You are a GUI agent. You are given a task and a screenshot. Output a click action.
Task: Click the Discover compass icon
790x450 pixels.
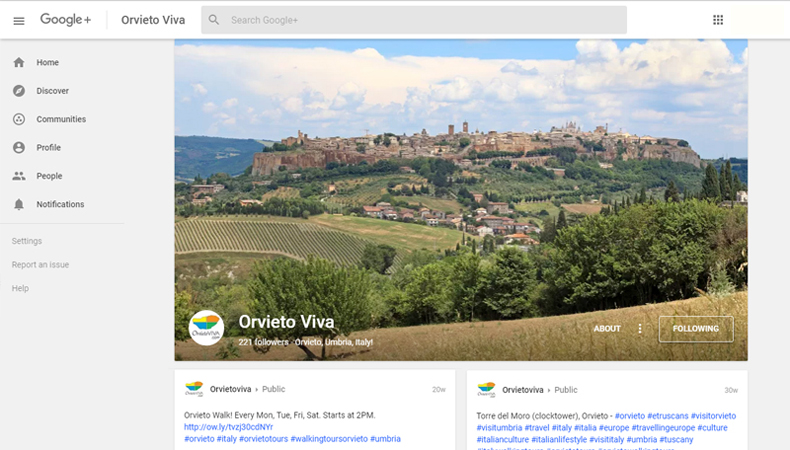coord(19,91)
